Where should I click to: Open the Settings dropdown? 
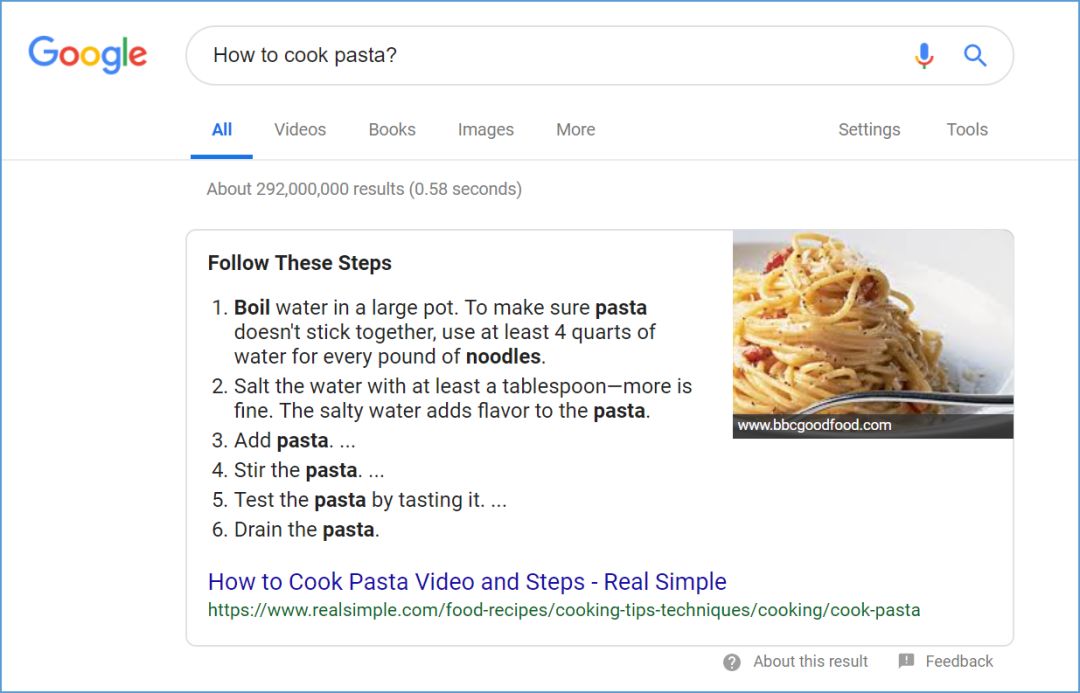click(x=869, y=129)
